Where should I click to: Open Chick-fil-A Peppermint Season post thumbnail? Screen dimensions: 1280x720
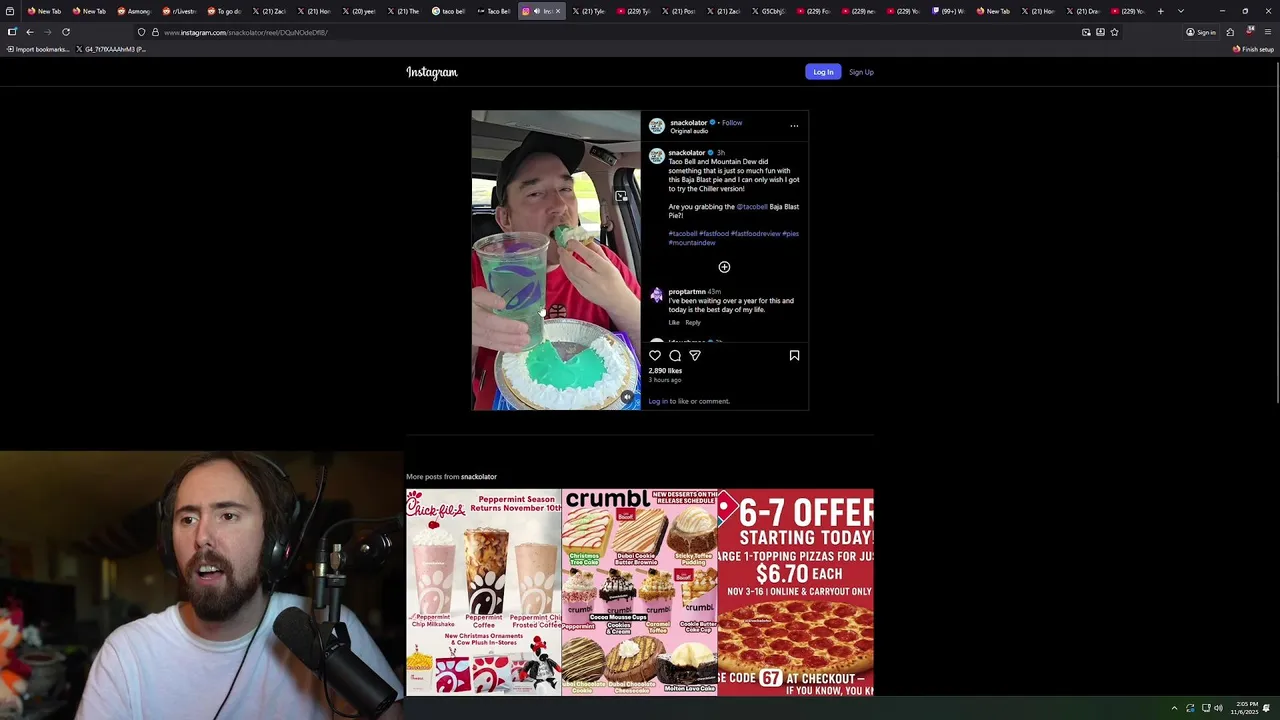click(483, 592)
